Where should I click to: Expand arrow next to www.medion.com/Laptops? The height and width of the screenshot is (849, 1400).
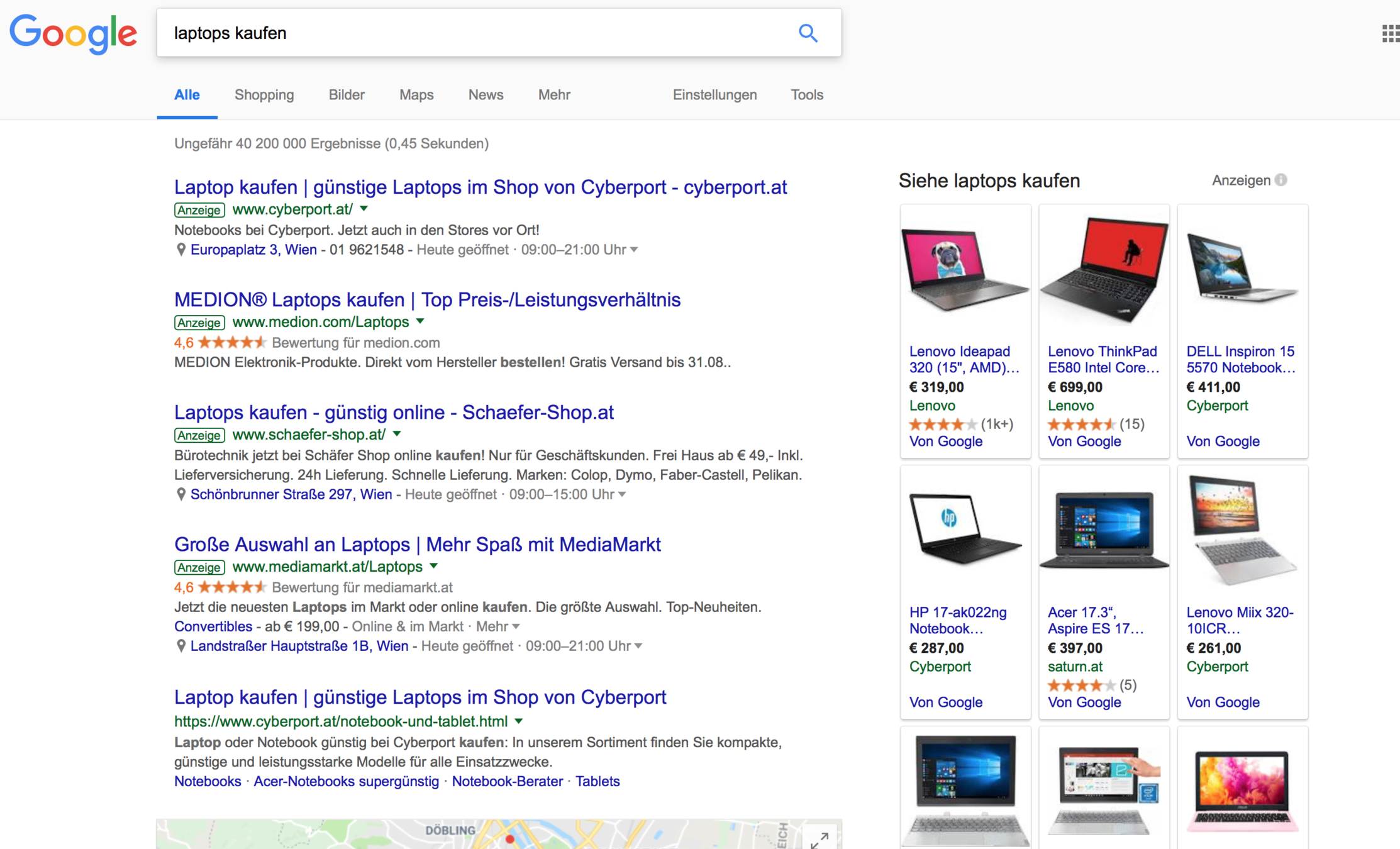(x=420, y=321)
